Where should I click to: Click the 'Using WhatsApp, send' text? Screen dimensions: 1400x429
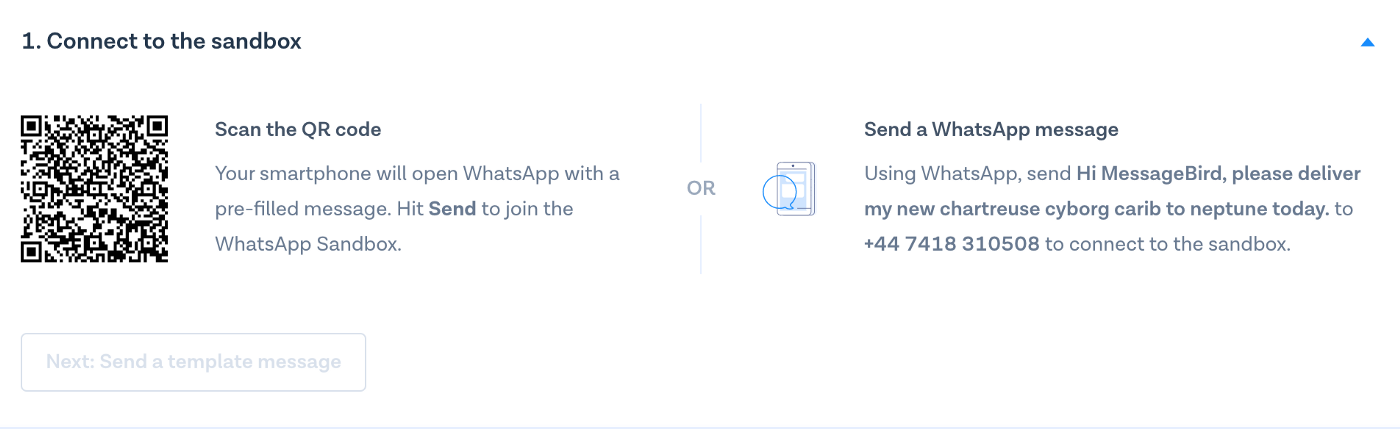point(968,174)
